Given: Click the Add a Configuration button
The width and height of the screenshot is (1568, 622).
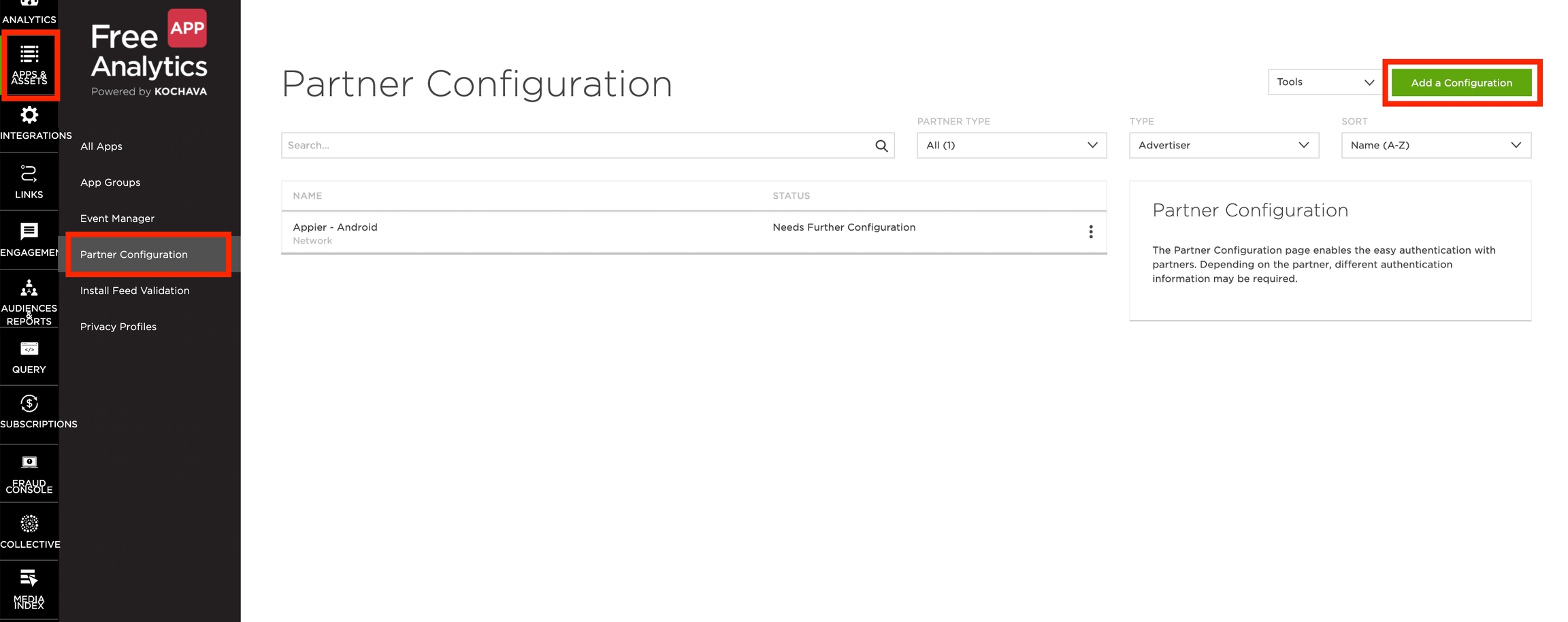Looking at the screenshot, I should click(1461, 83).
